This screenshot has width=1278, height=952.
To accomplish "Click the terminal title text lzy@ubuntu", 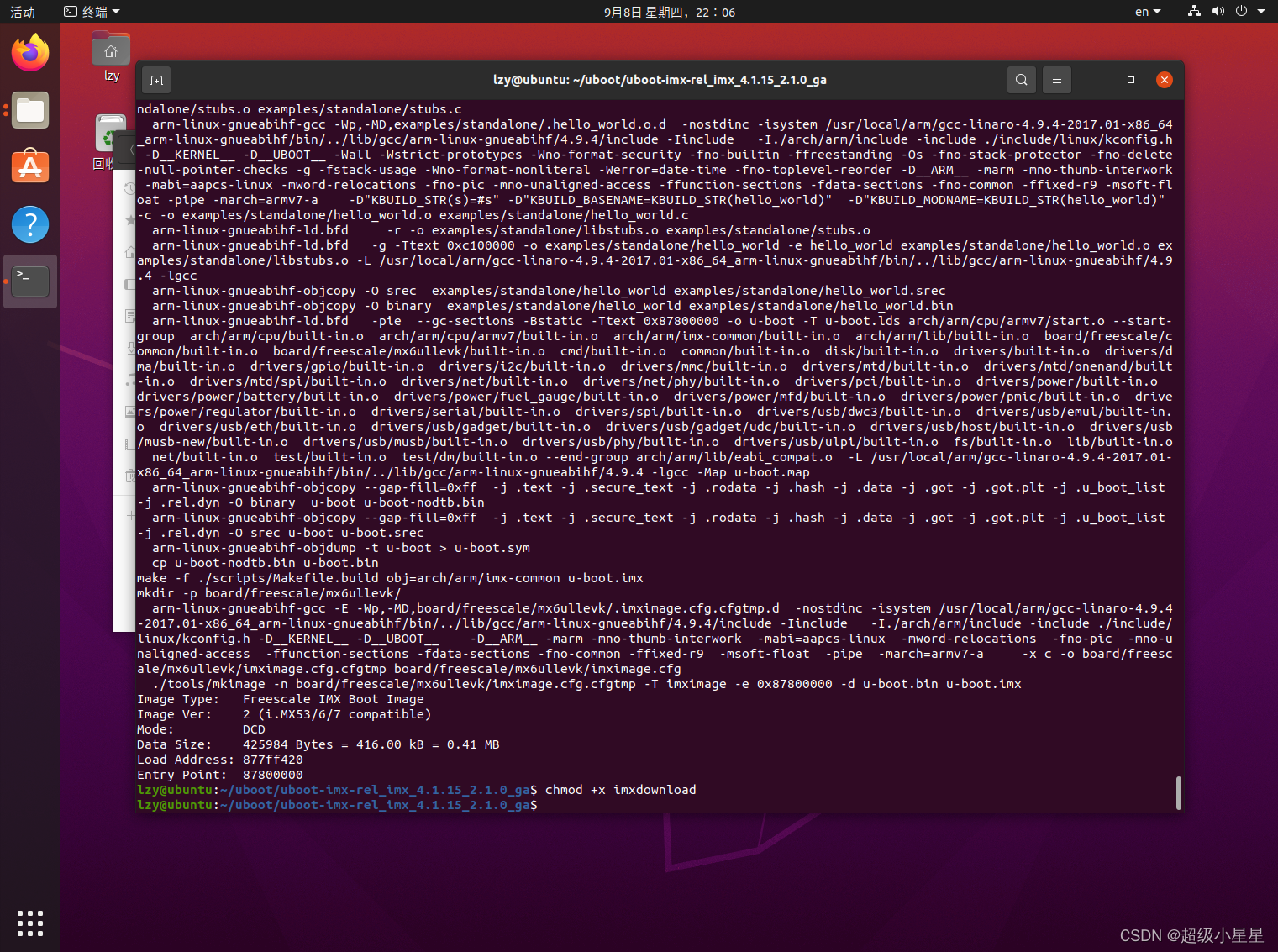I will [x=660, y=80].
